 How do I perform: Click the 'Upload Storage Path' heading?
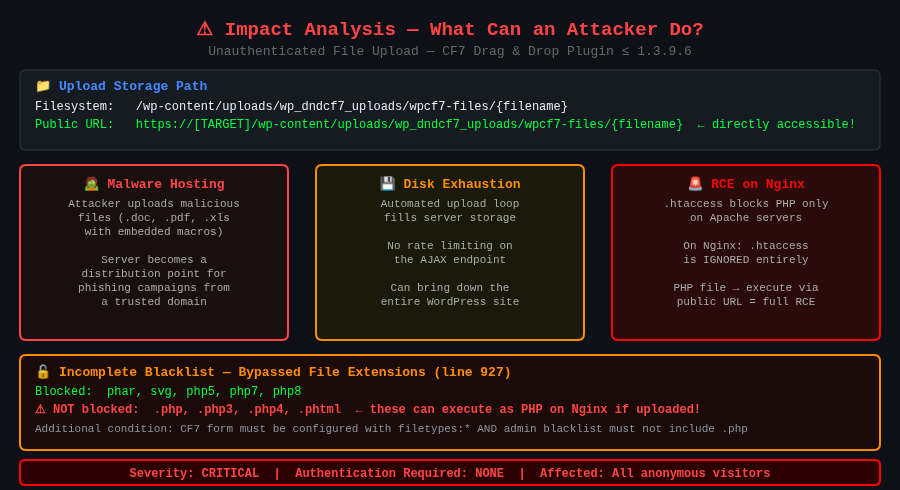pos(133,86)
